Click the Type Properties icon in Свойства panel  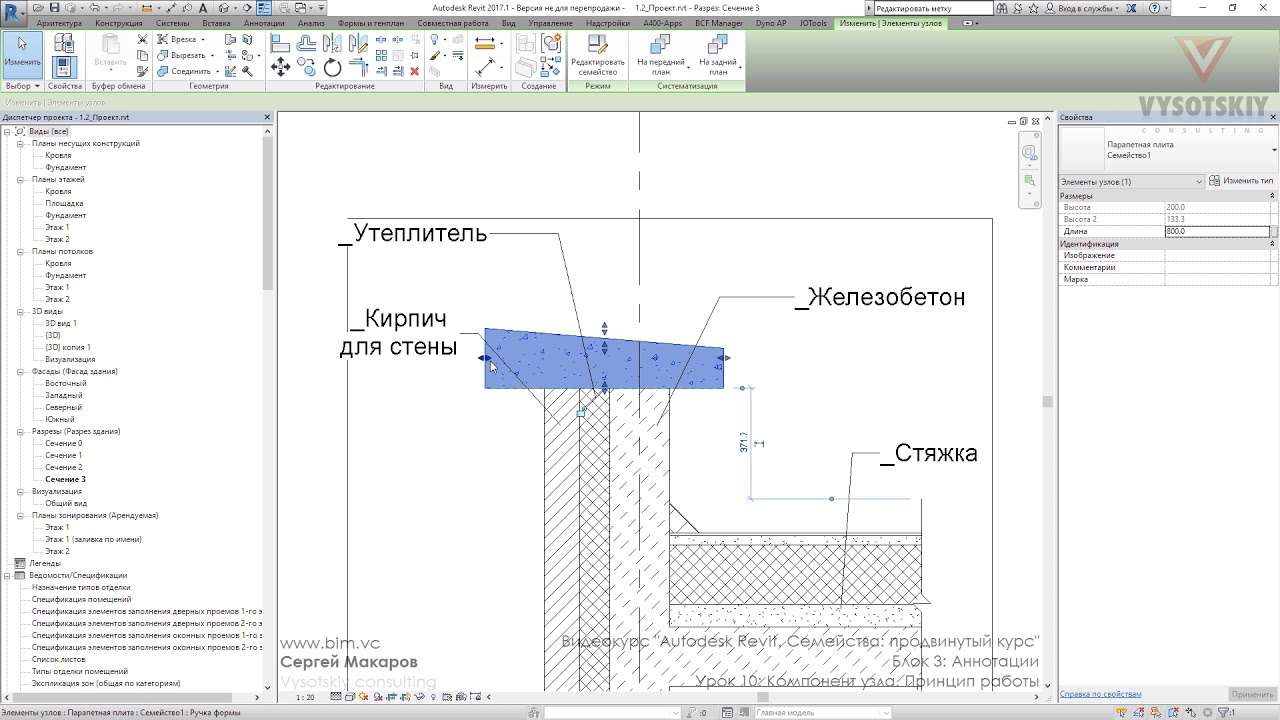tap(64, 43)
